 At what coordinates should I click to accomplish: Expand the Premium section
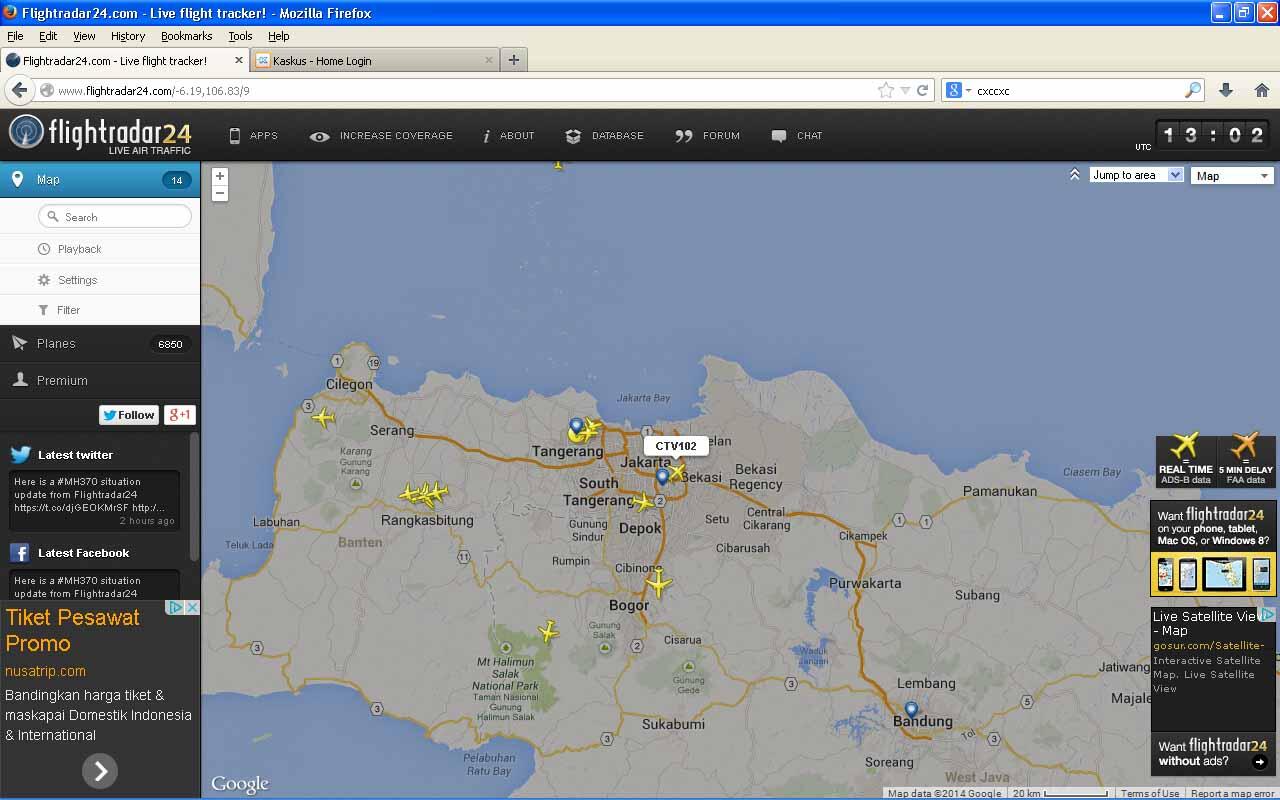coord(100,380)
